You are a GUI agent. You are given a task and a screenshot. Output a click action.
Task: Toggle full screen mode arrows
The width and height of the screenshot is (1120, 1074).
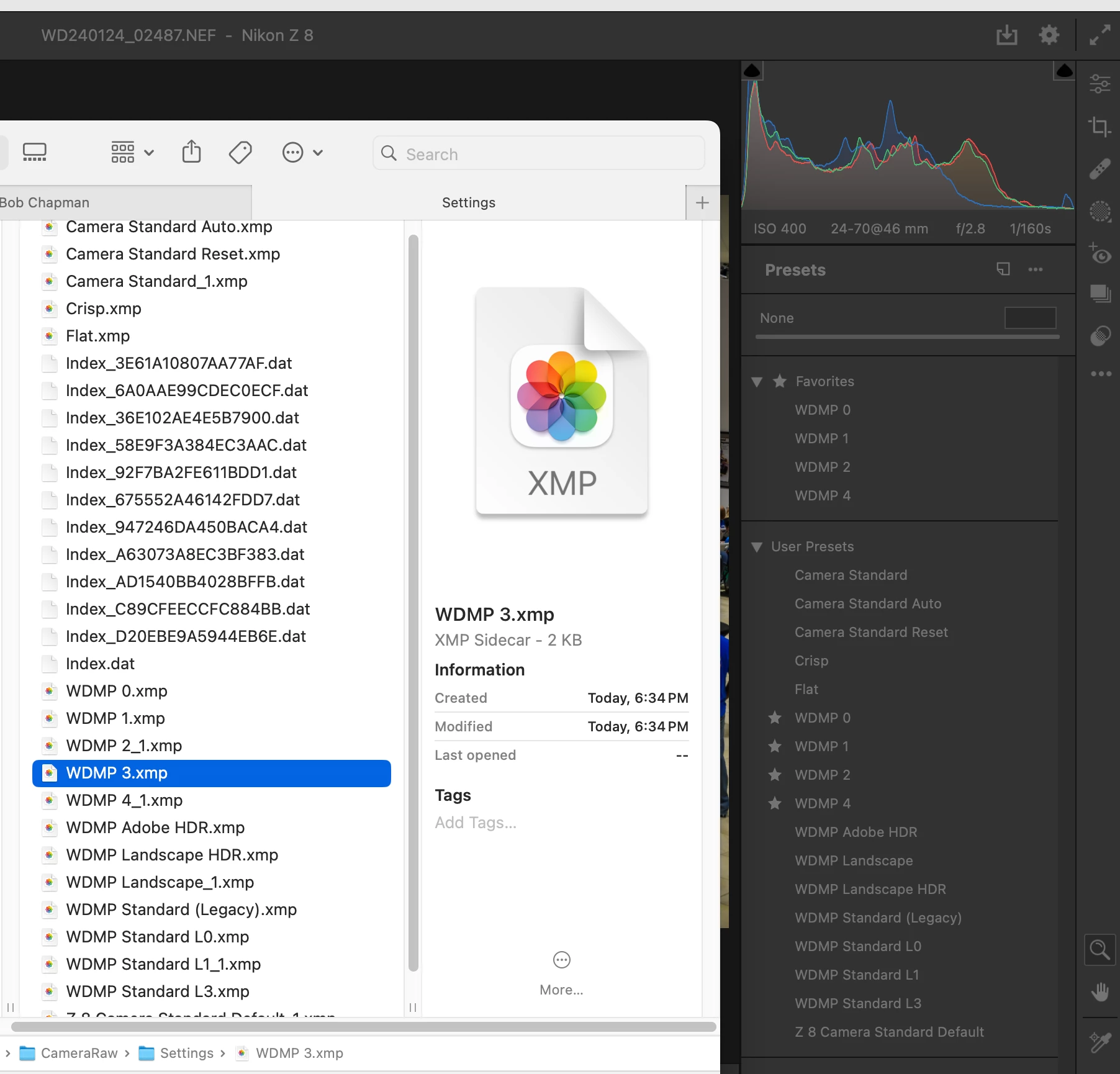coord(1100,35)
